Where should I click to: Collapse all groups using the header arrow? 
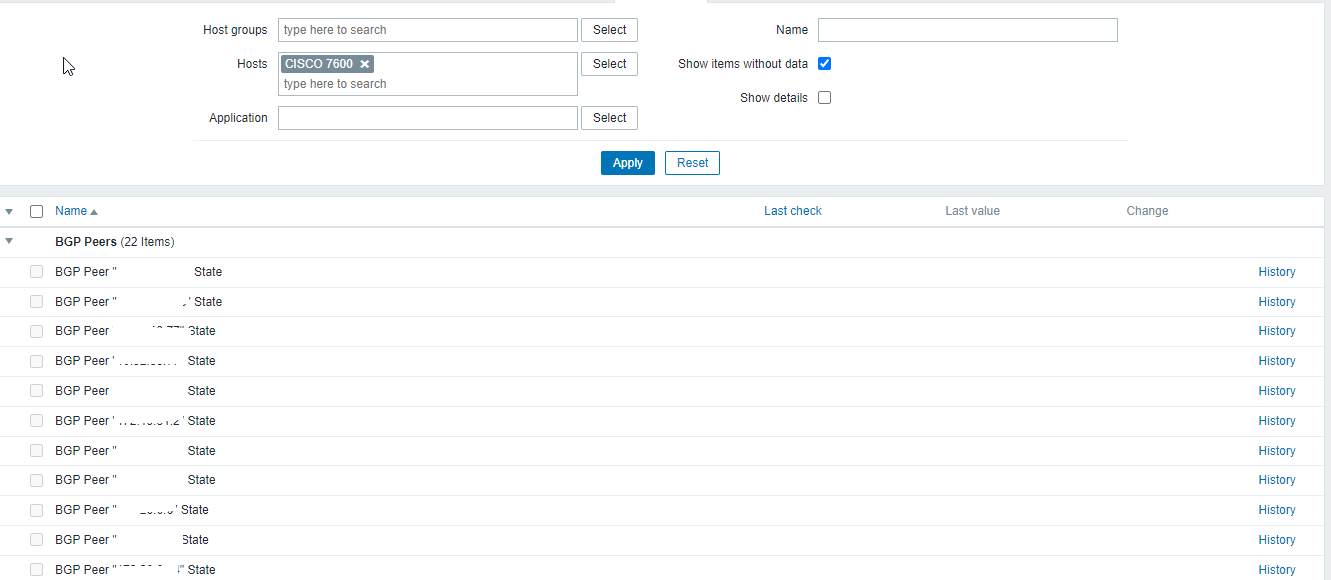[x=9, y=212]
